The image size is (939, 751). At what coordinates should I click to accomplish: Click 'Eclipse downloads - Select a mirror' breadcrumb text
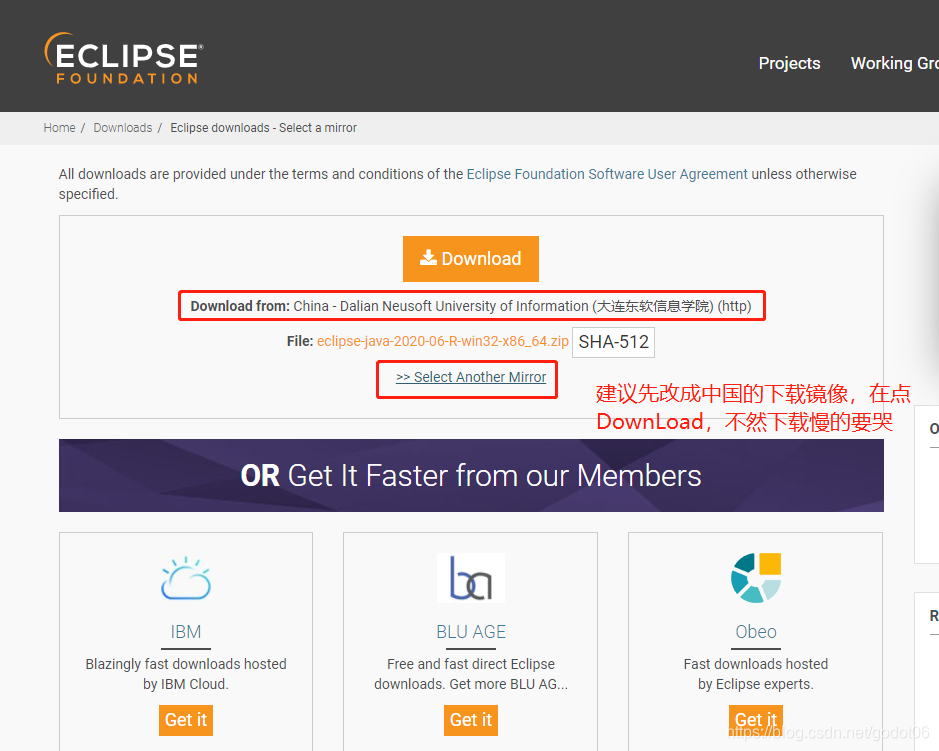click(x=263, y=128)
